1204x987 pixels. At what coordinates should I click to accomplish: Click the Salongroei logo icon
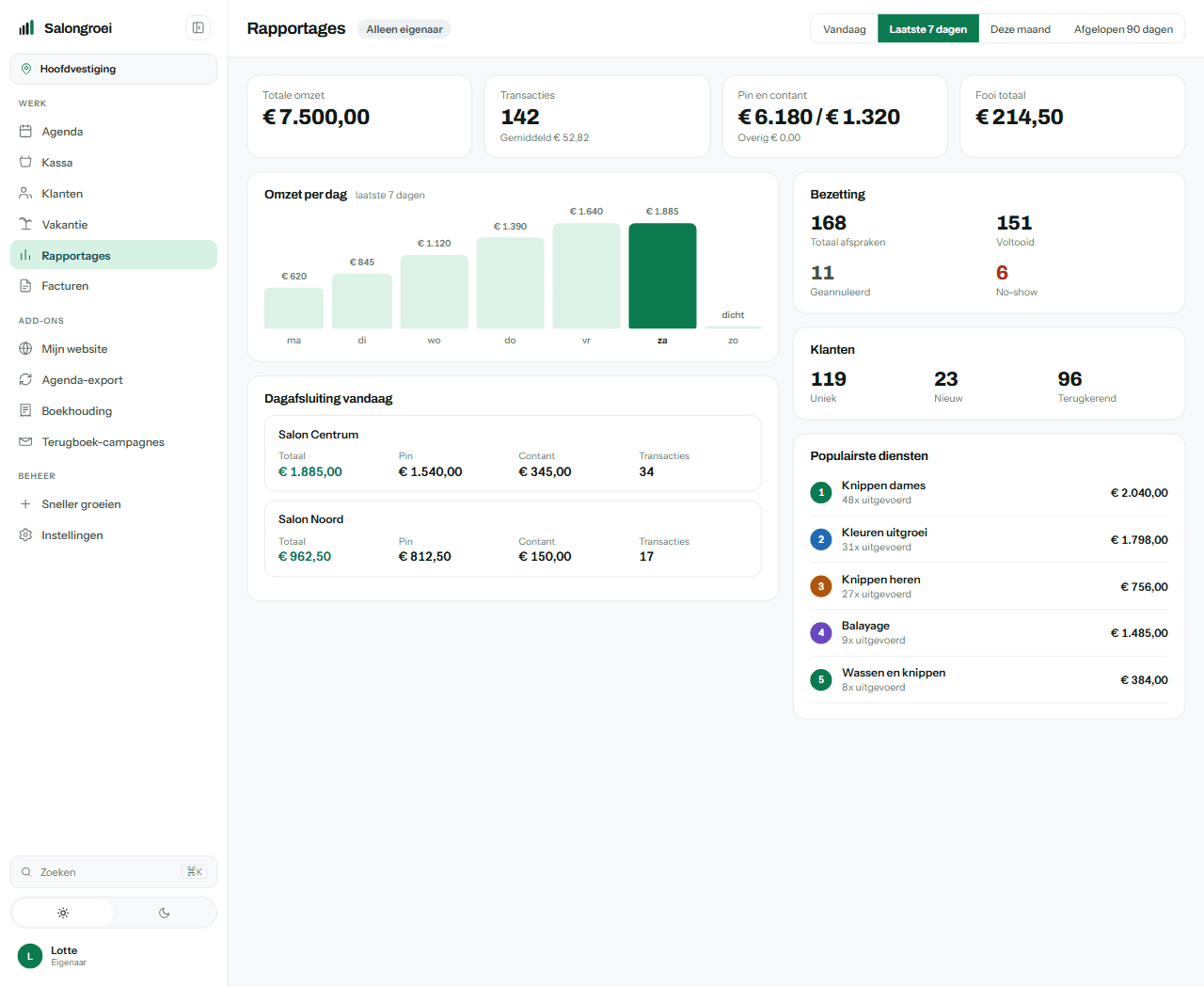[x=26, y=28]
